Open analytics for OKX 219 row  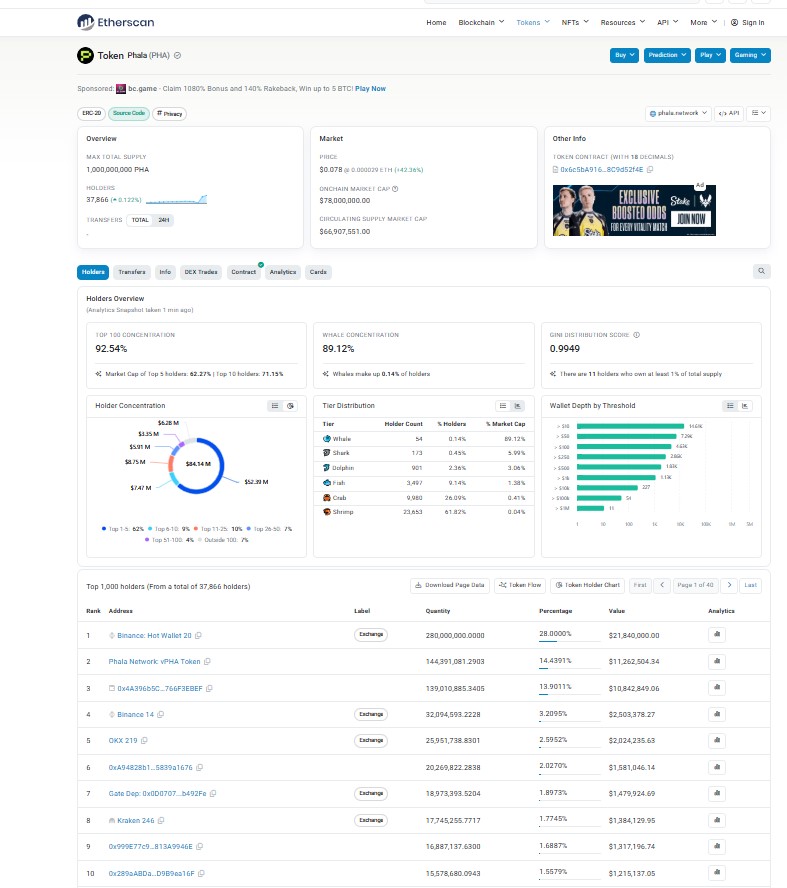(717, 740)
